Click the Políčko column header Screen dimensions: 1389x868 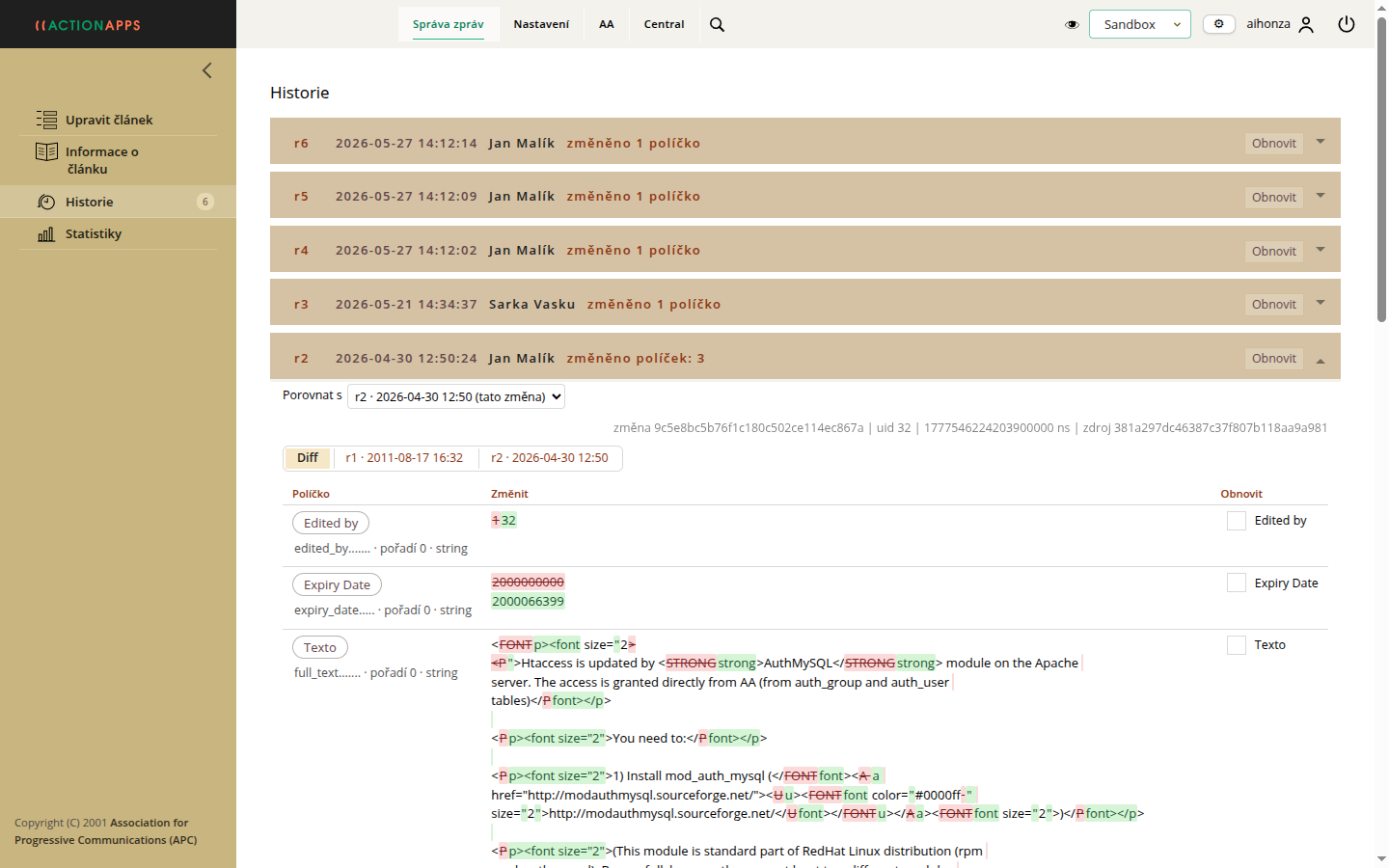(x=311, y=494)
